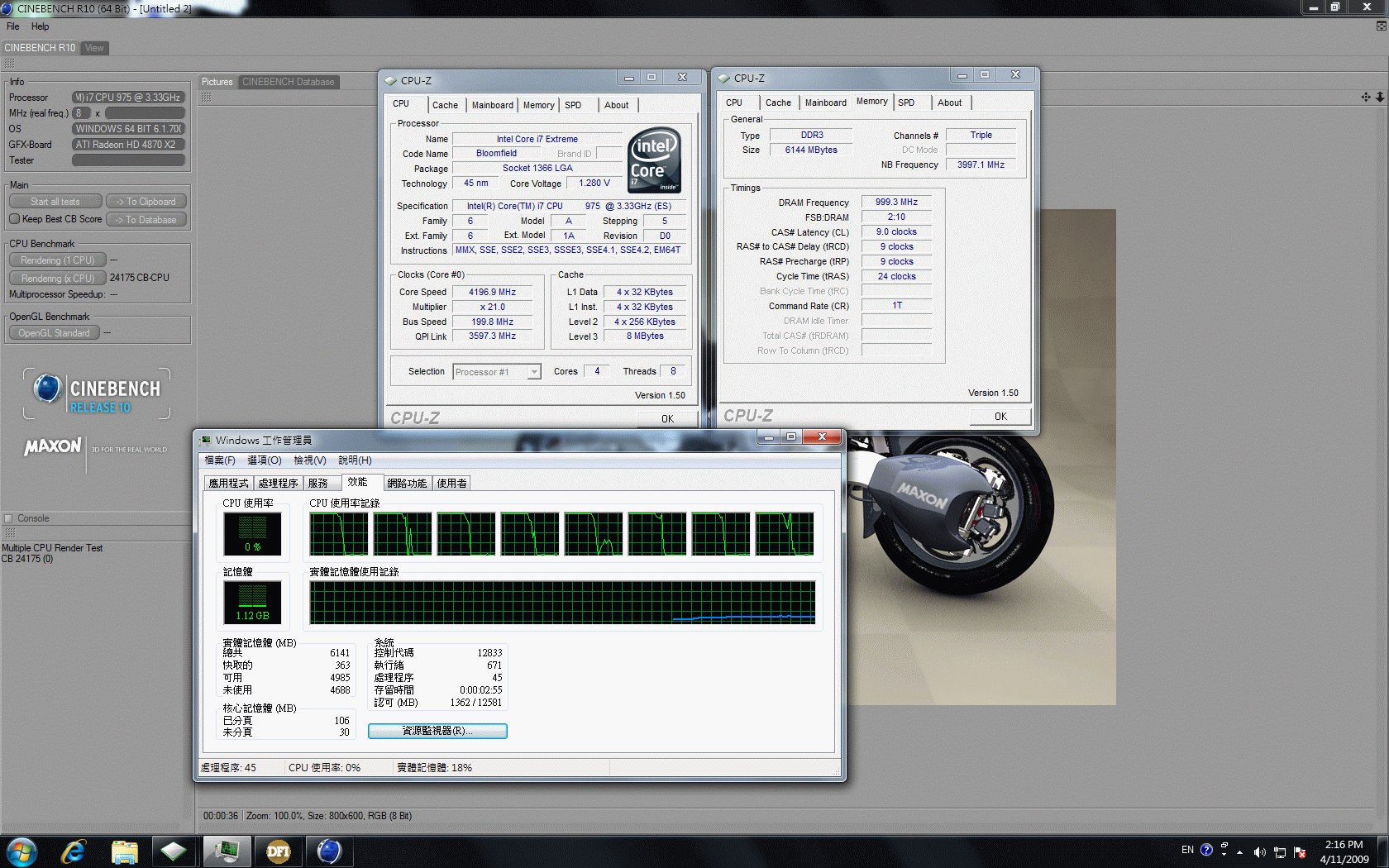This screenshot has width=1389, height=868.
Task: Click the CPU-Z taskbar icon
Action: pos(174,851)
